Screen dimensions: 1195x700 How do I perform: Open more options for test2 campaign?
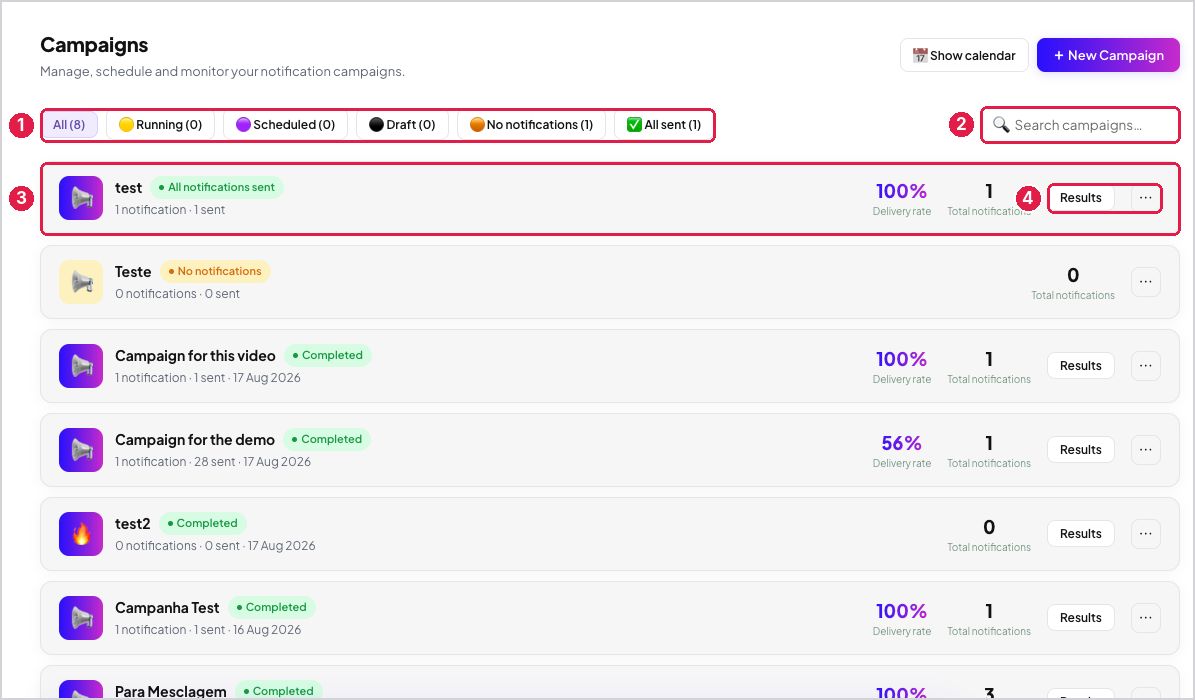pos(1145,534)
